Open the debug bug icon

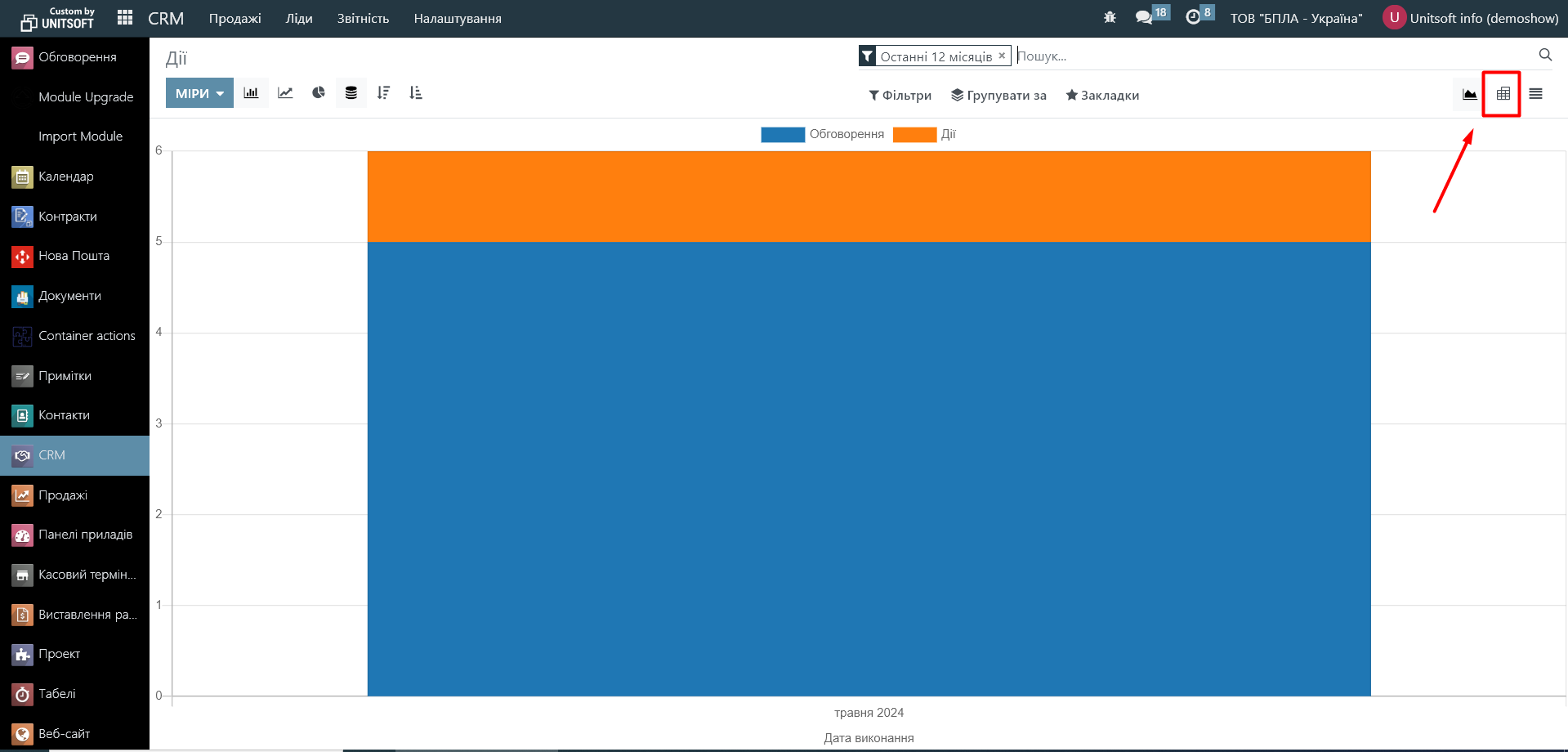1110,17
